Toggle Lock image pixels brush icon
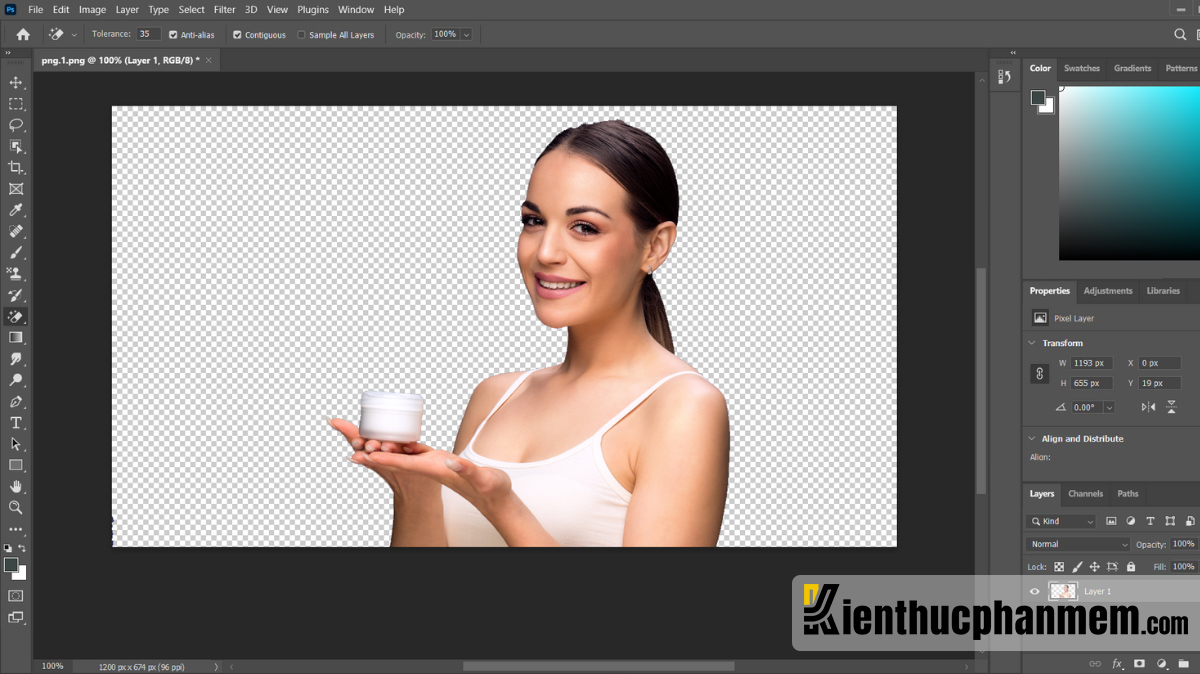The width and height of the screenshot is (1200, 674). click(1077, 566)
